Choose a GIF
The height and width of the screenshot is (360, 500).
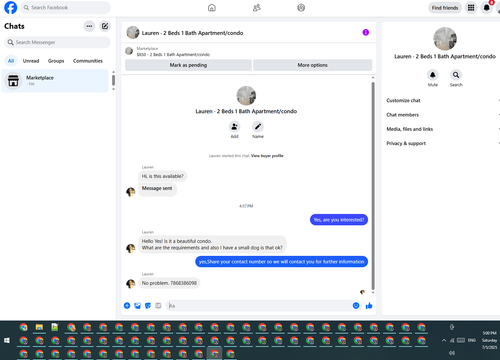[158, 305]
